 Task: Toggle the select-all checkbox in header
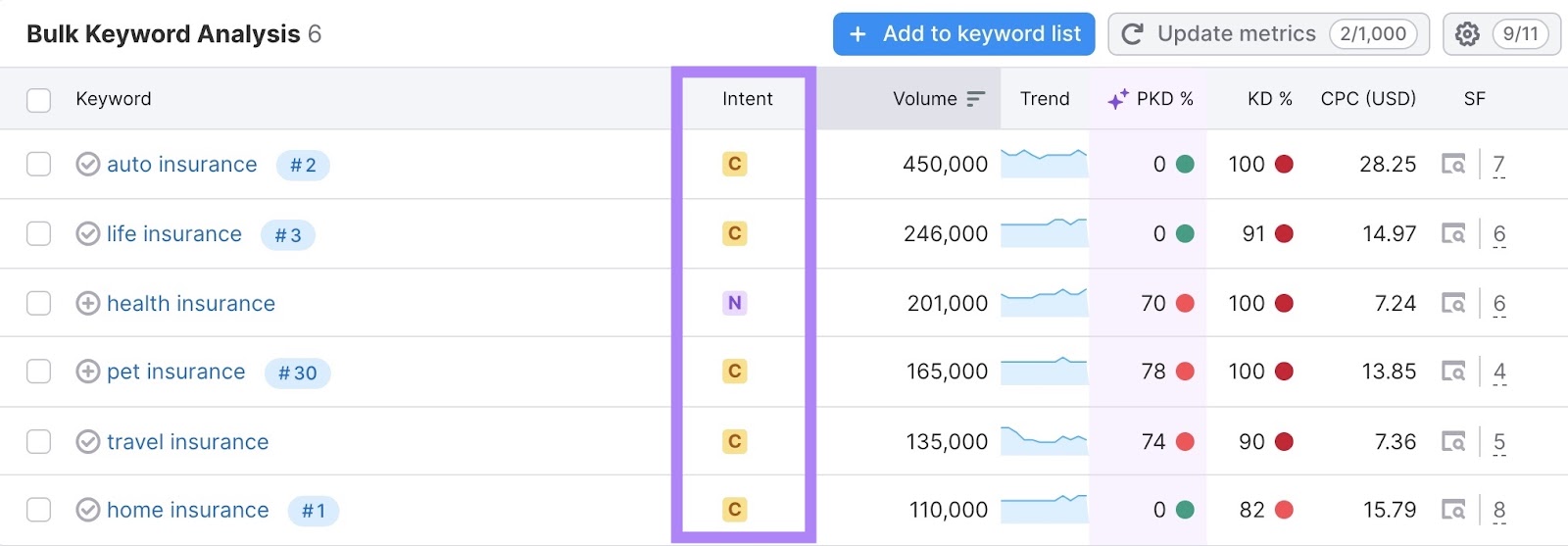(39, 100)
